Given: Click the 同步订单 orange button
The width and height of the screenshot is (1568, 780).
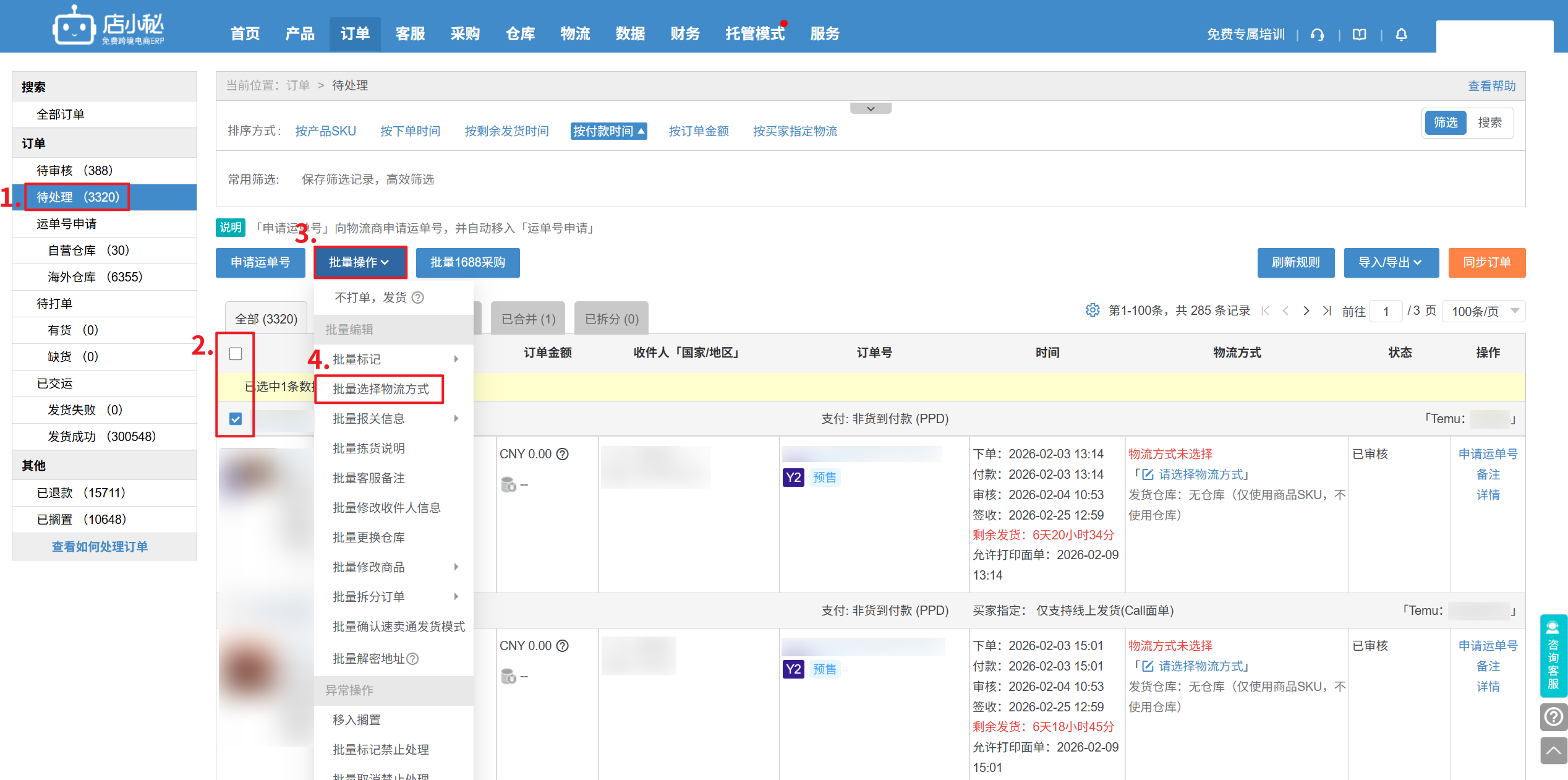Looking at the screenshot, I should 1486,262.
